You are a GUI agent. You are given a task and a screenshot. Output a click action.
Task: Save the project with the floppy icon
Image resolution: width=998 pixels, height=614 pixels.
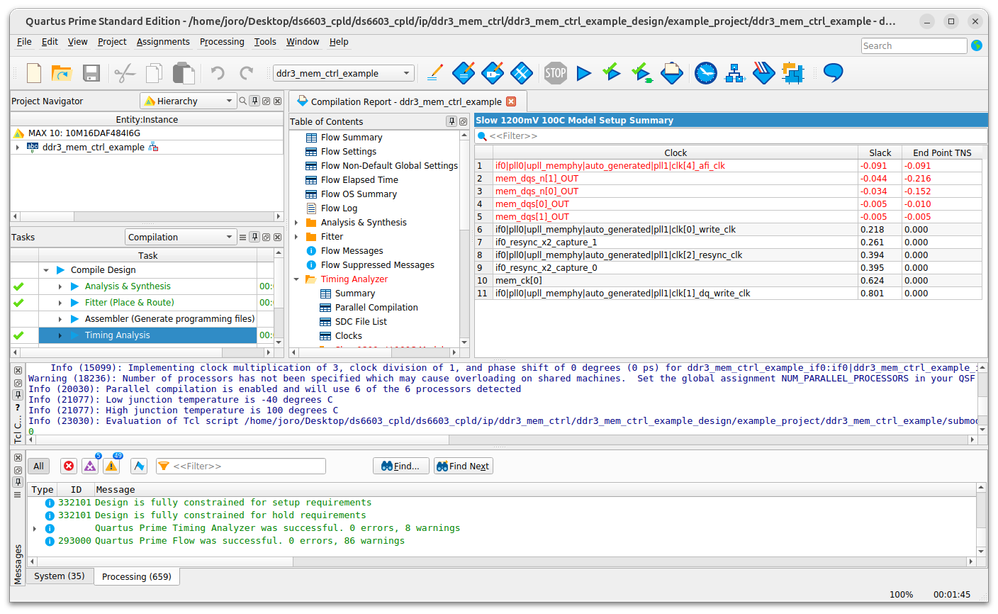tap(91, 73)
